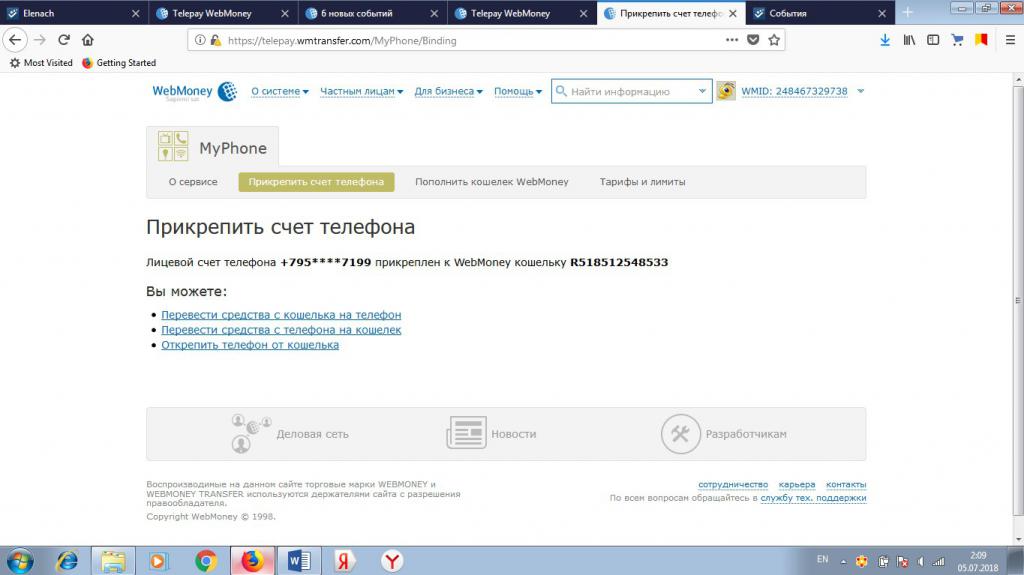Image resolution: width=1024 pixels, height=575 pixels.
Task: Expand the WMID account dropdown arrow
Action: tap(861, 91)
